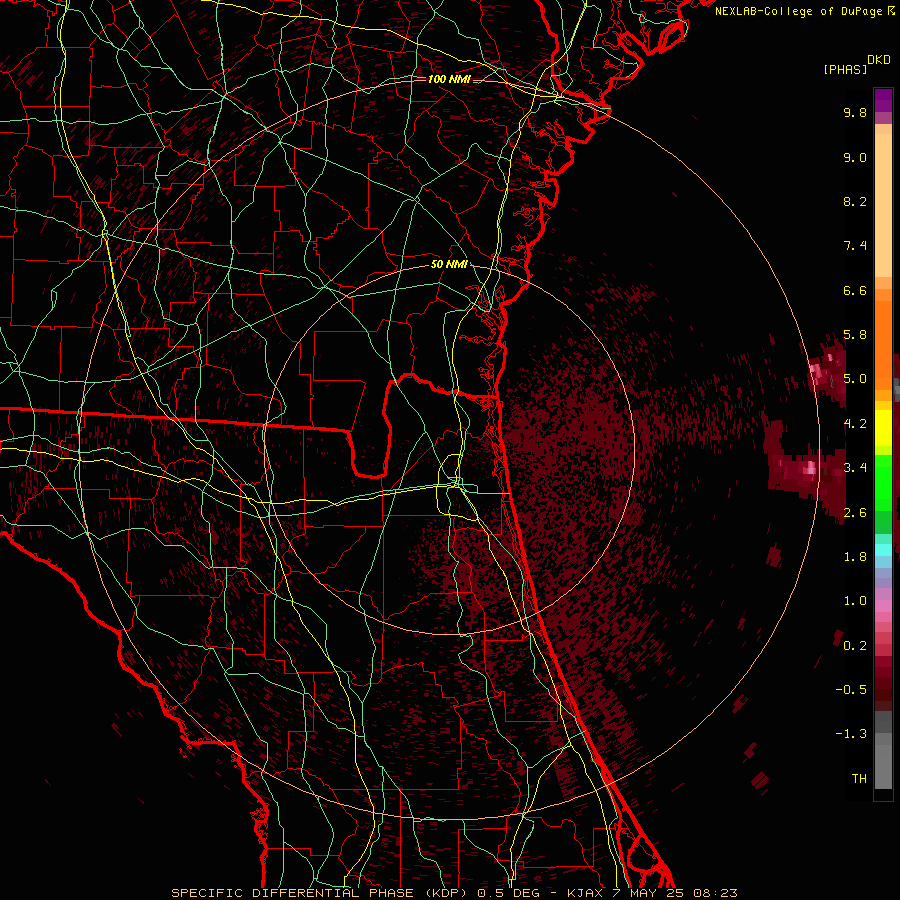The image size is (900, 900).
Task: Click the 100 NMI range ring label
Action: [449, 79]
